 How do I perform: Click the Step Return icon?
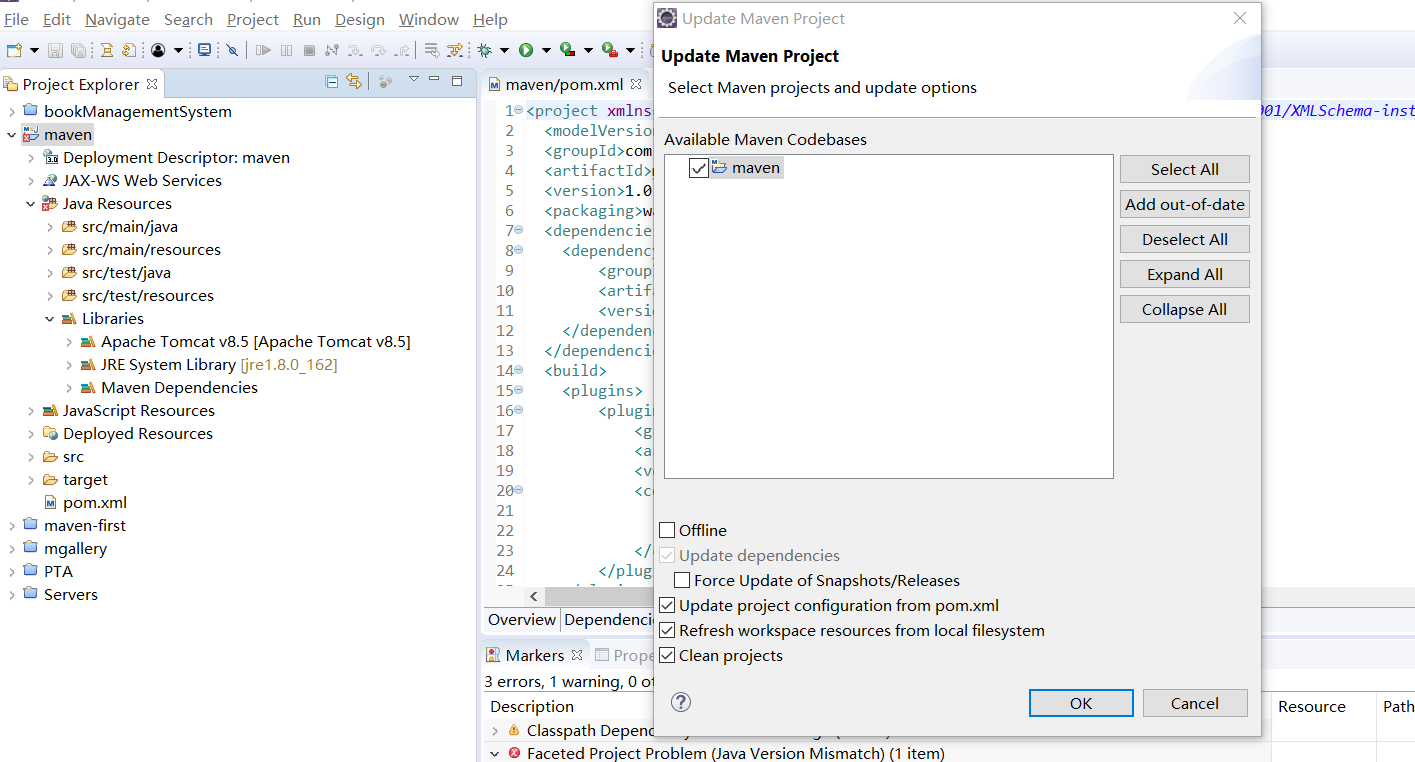click(x=401, y=50)
